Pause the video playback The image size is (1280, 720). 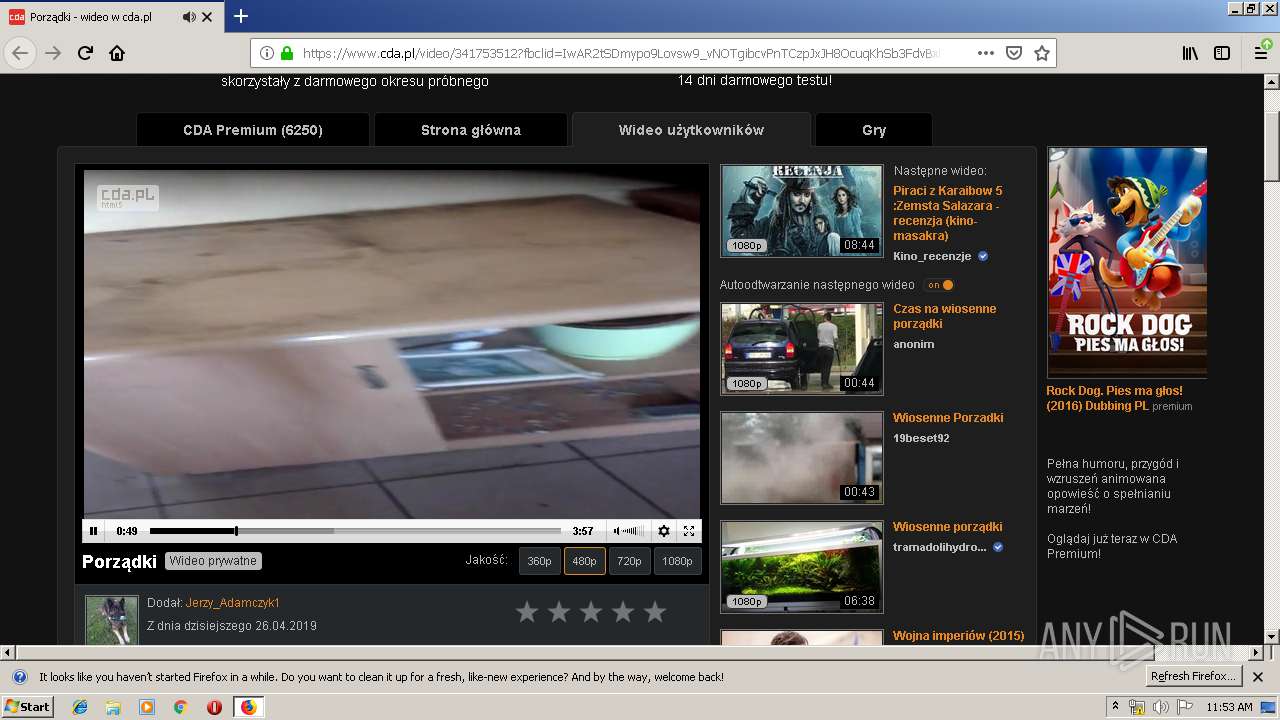(x=94, y=531)
